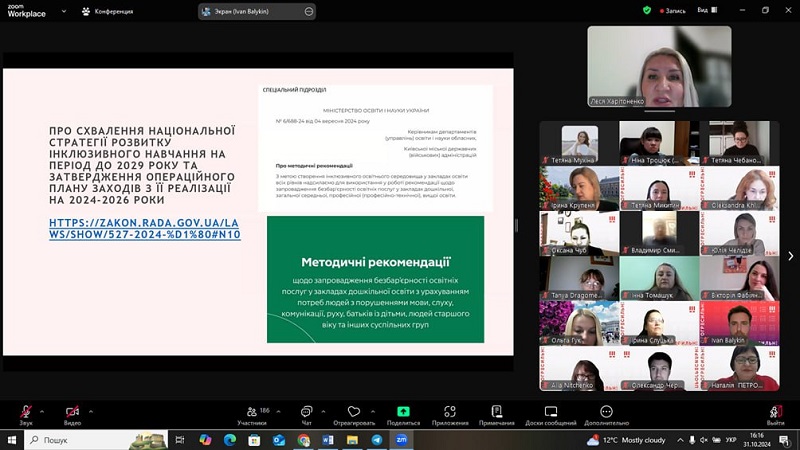
Task: Expand reactions options arrow
Action: click(373, 411)
